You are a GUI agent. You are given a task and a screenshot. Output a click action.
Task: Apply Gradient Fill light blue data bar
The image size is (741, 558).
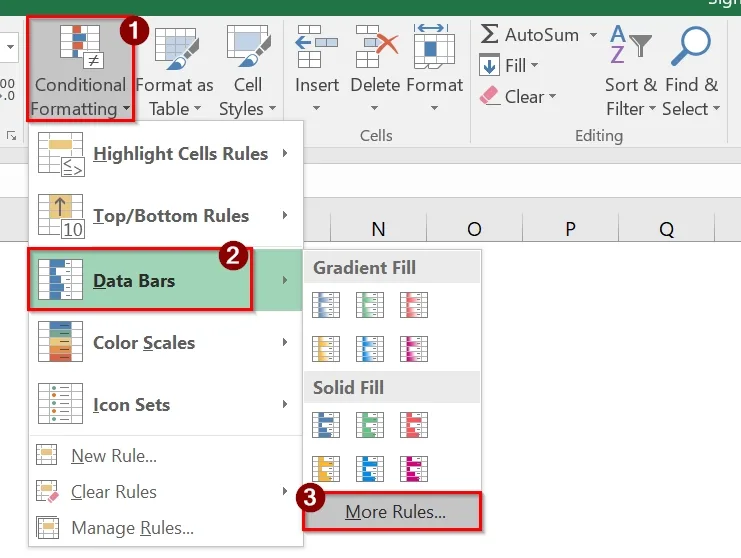coord(370,349)
